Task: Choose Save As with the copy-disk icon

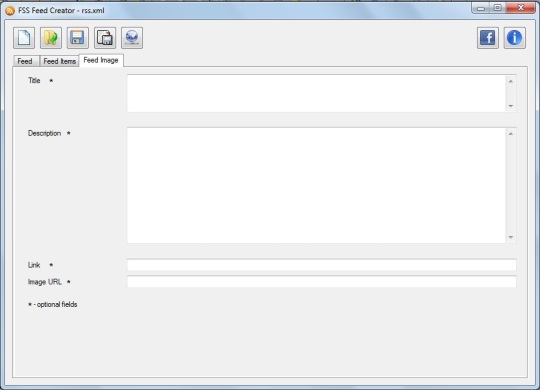Action: click(105, 38)
